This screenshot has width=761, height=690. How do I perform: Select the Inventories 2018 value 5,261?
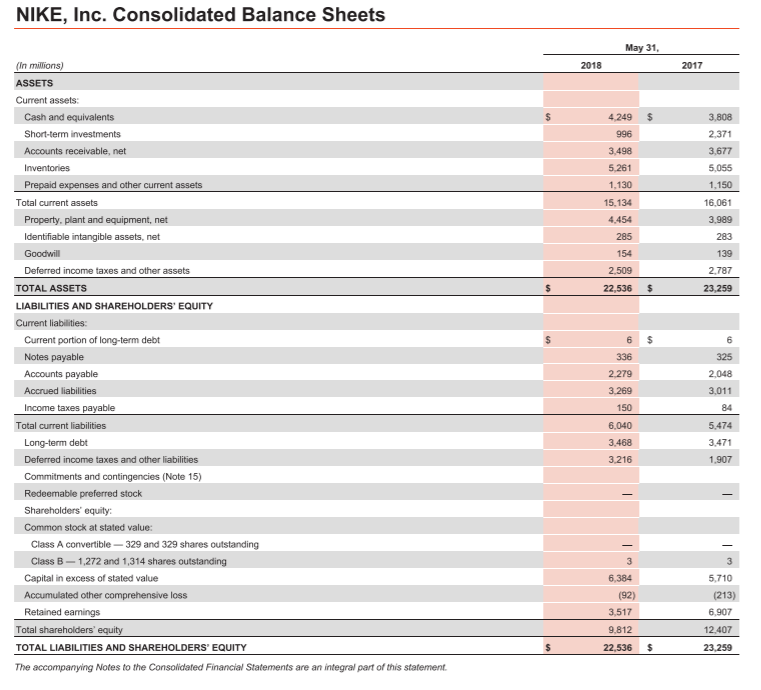(x=620, y=168)
